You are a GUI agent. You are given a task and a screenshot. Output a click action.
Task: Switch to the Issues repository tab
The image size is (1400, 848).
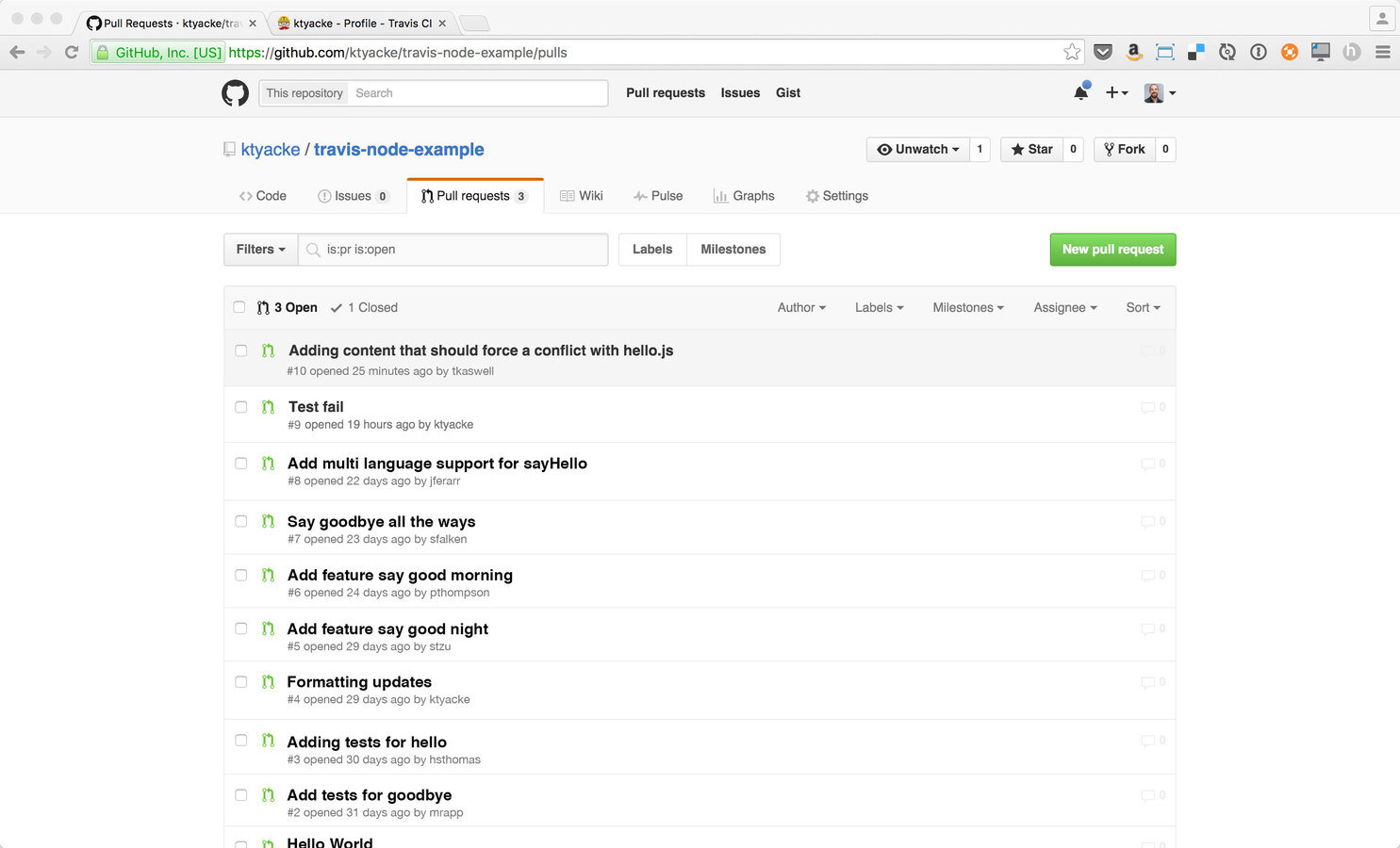(x=354, y=196)
